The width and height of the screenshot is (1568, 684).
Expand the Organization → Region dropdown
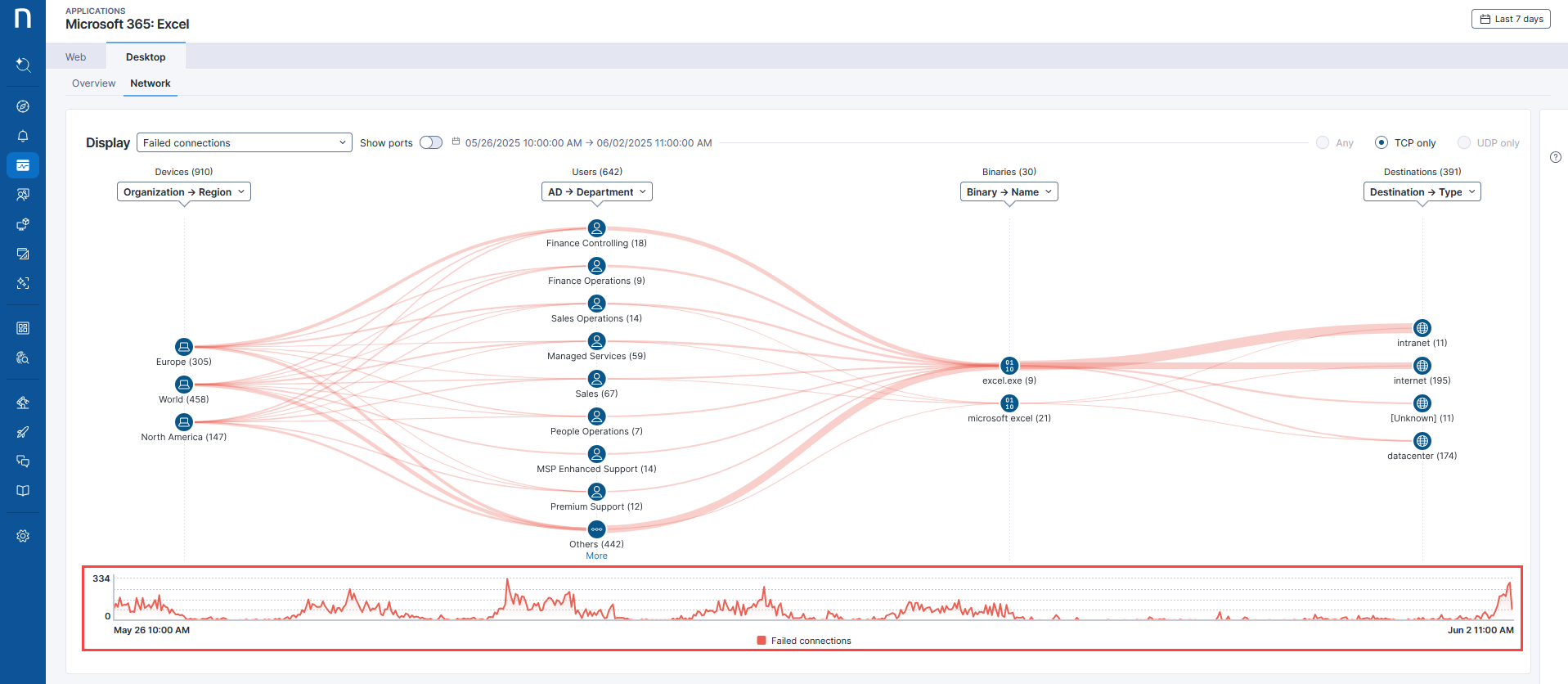184,191
